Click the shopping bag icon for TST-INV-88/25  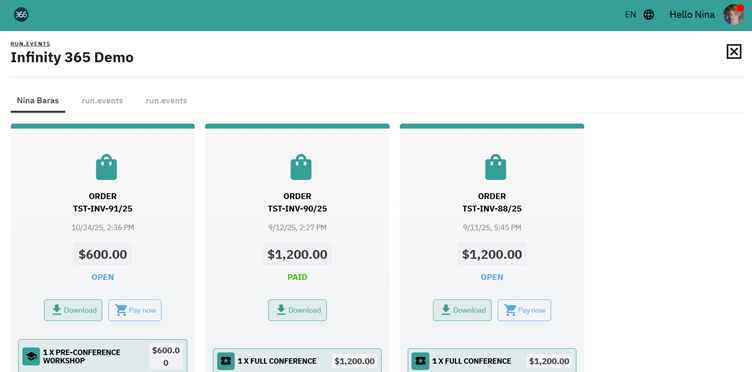click(495, 167)
